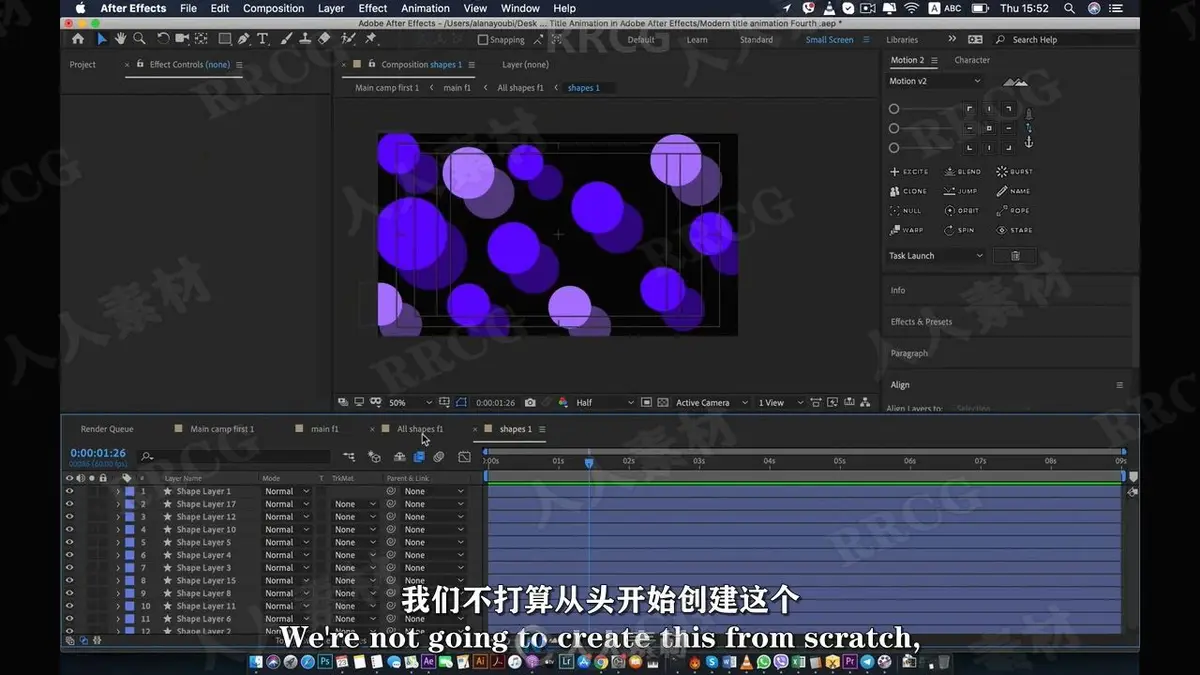The height and width of the screenshot is (675, 1200).
Task: Select the Pan Behind anchor point tool
Action: point(202,39)
